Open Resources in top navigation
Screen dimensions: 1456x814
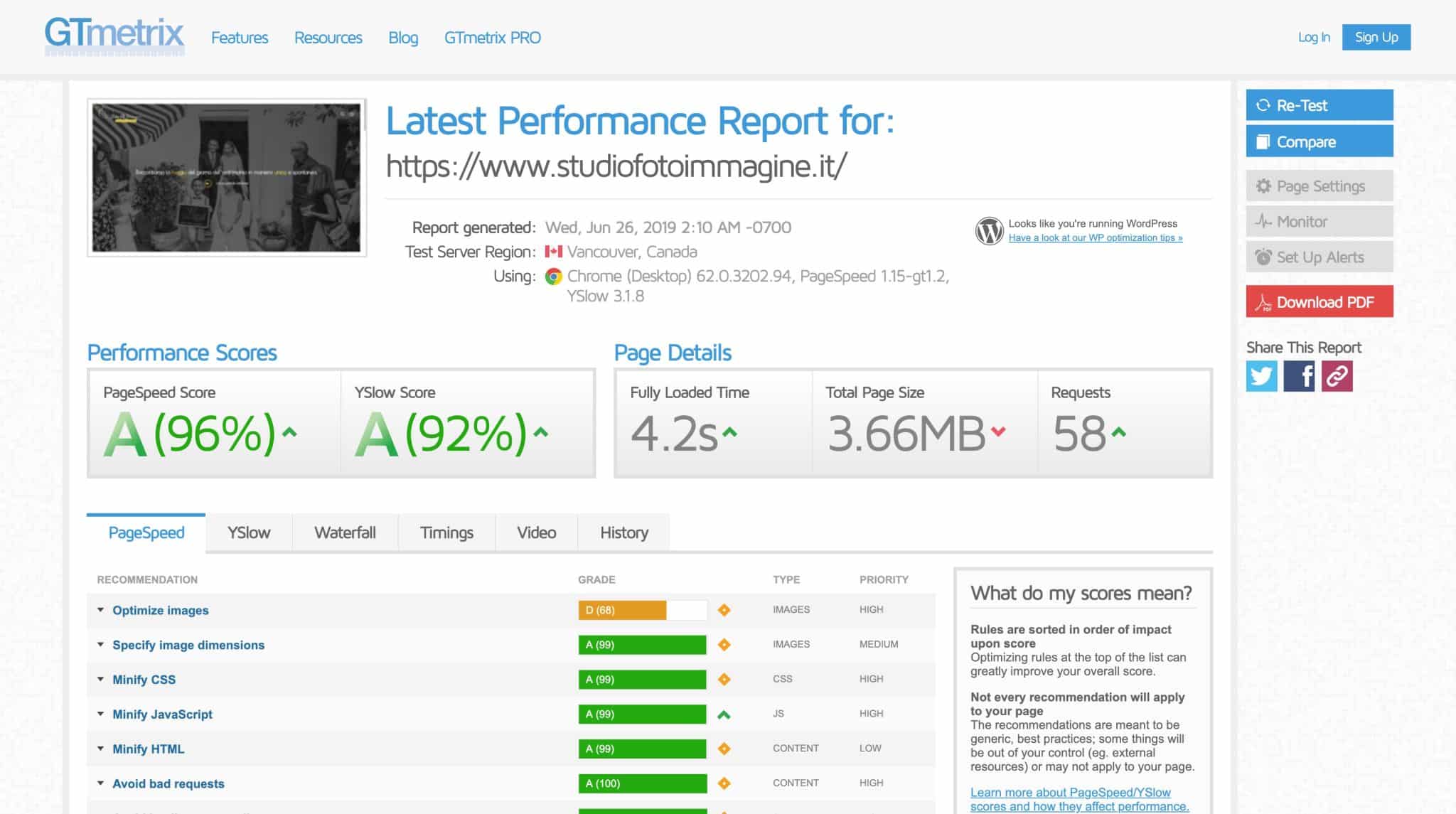pos(328,38)
